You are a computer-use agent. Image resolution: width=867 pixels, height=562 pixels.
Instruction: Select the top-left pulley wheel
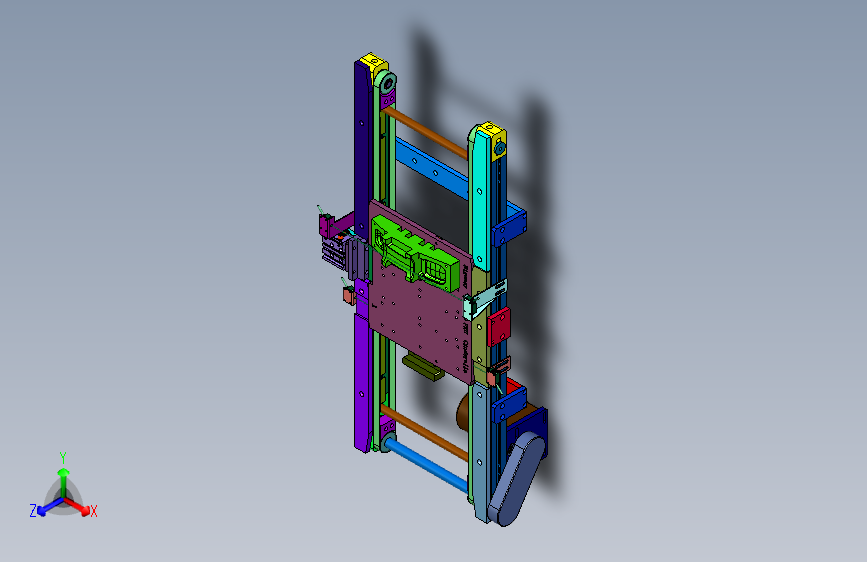pos(386,84)
